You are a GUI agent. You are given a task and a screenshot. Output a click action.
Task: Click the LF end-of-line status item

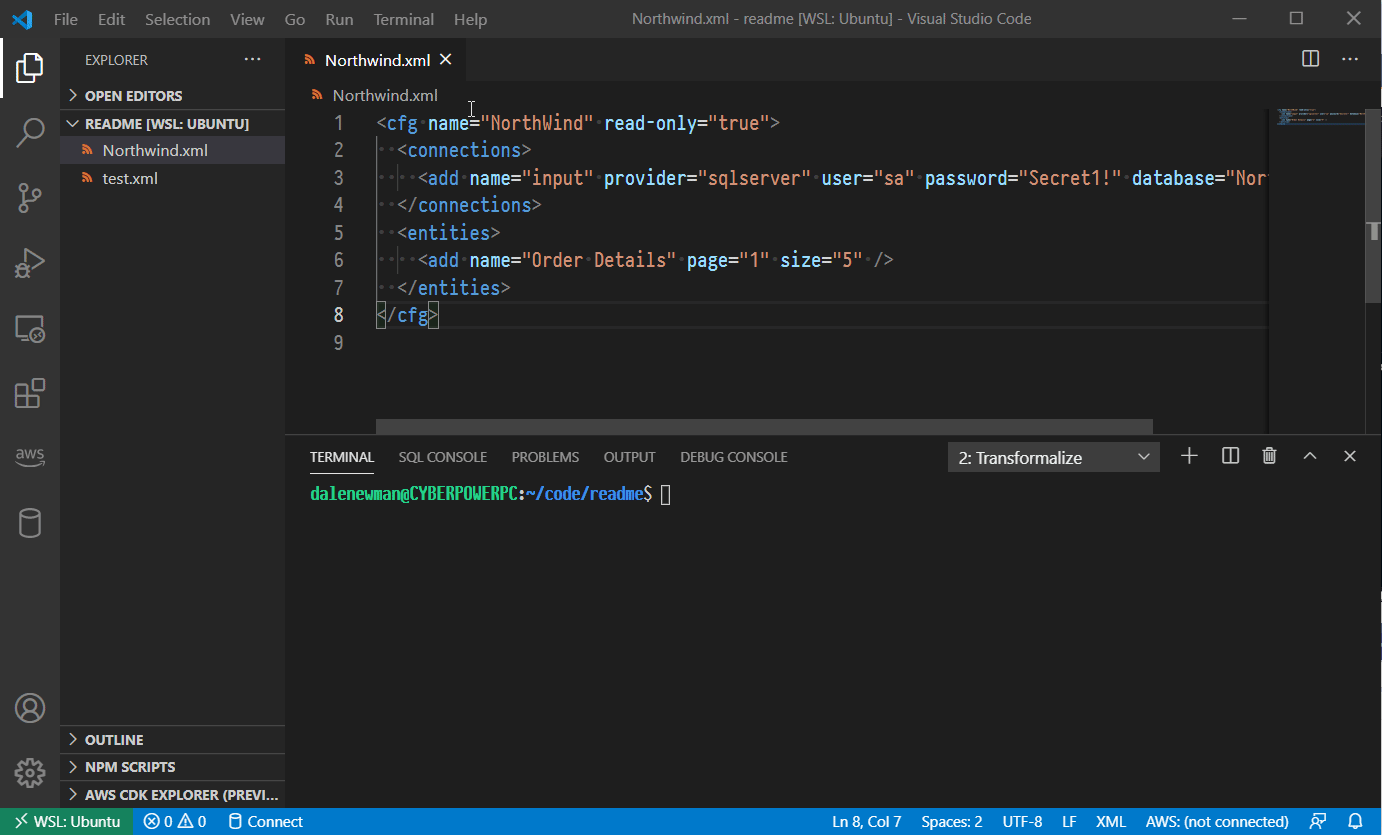tap(1069, 822)
